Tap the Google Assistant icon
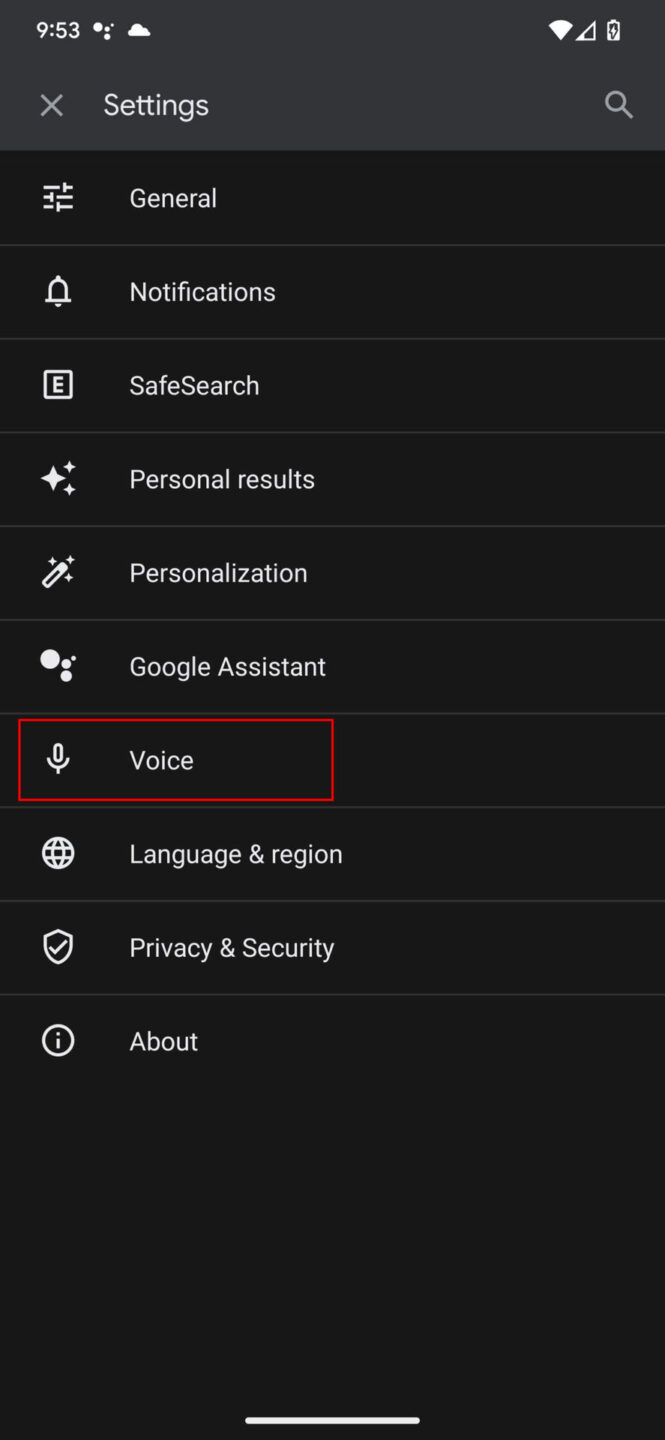665x1440 pixels. coord(58,665)
